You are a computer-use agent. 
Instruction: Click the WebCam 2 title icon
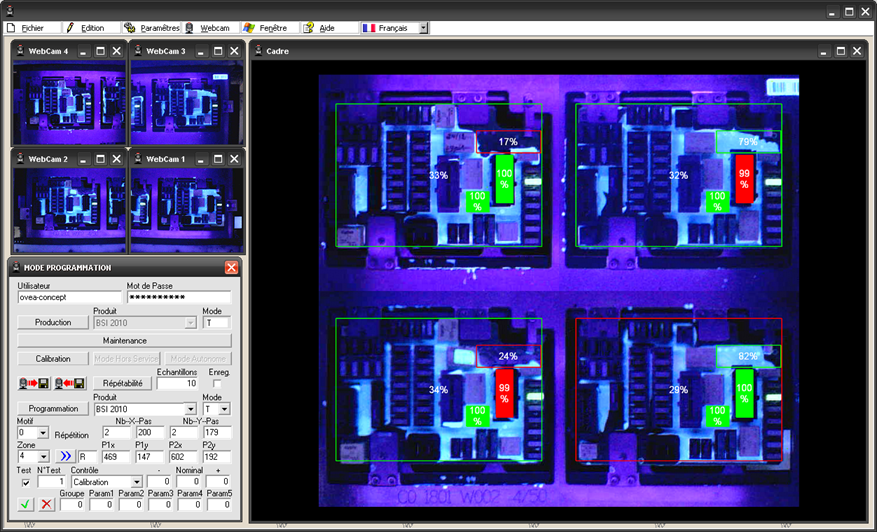tap(21, 159)
